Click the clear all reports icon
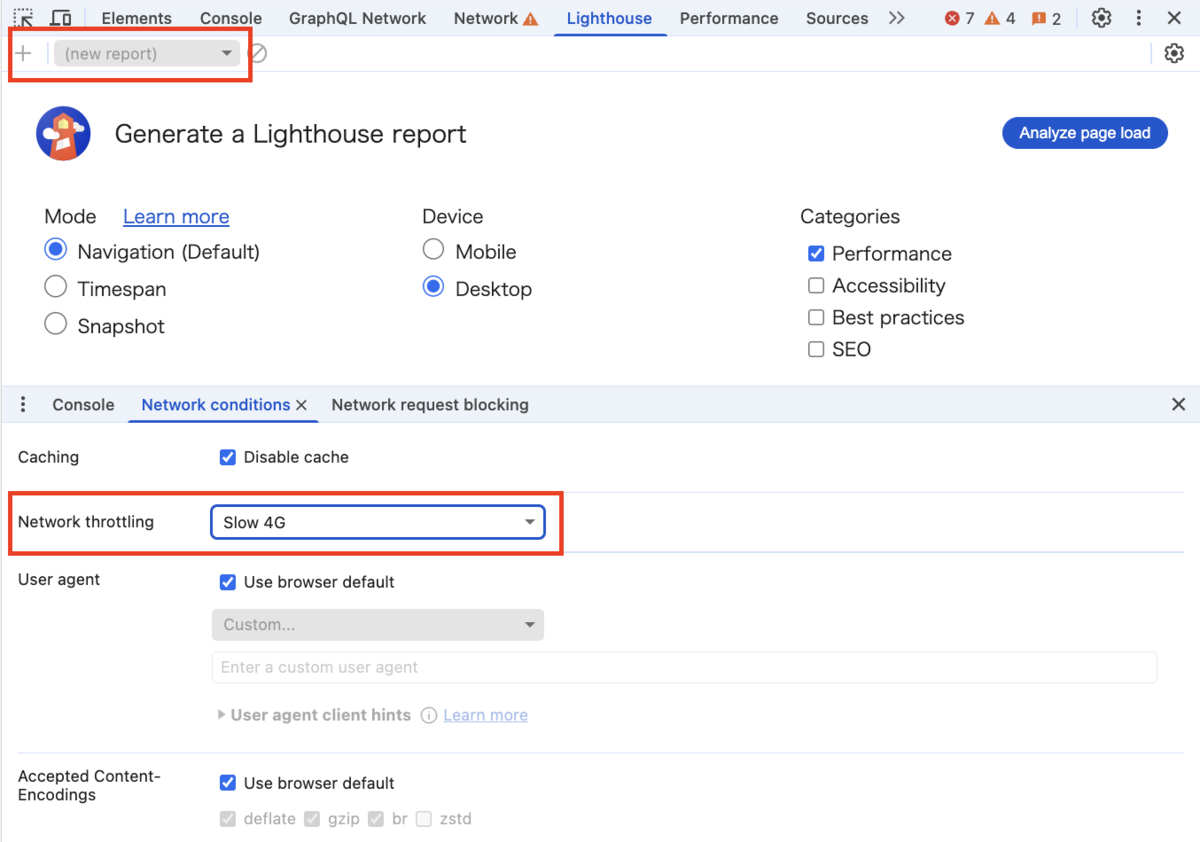Image resolution: width=1200 pixels, height=842 pixels. [x=258, y=53]
